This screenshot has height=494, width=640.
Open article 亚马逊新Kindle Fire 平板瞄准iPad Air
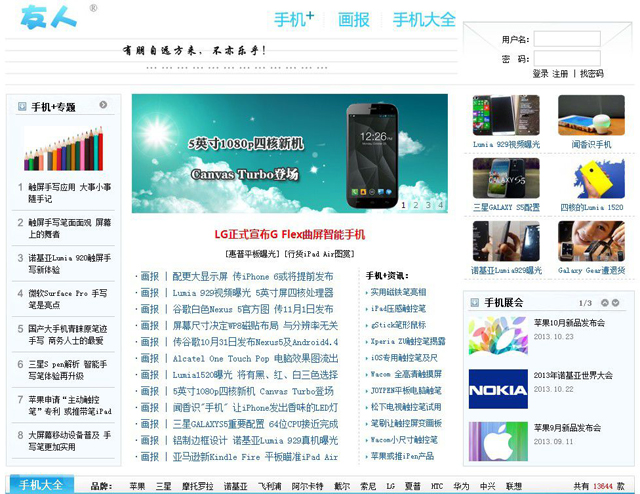255,457
